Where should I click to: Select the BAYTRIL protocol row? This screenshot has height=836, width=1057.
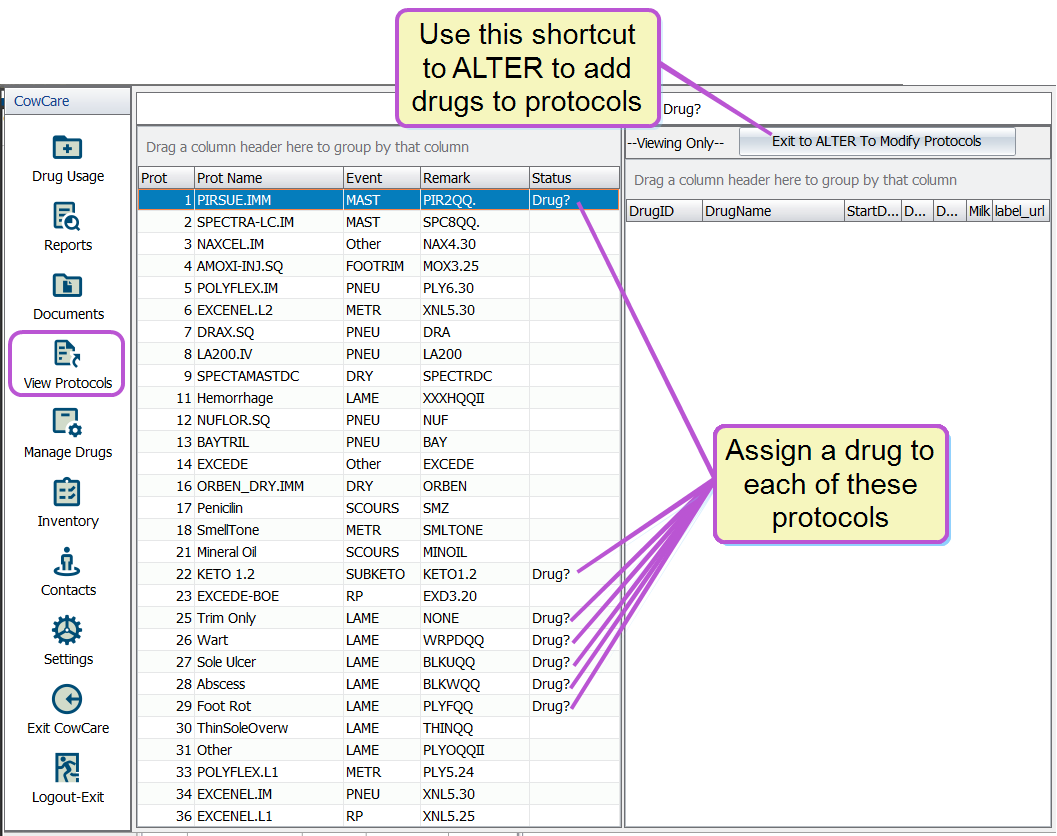[378, 442]
